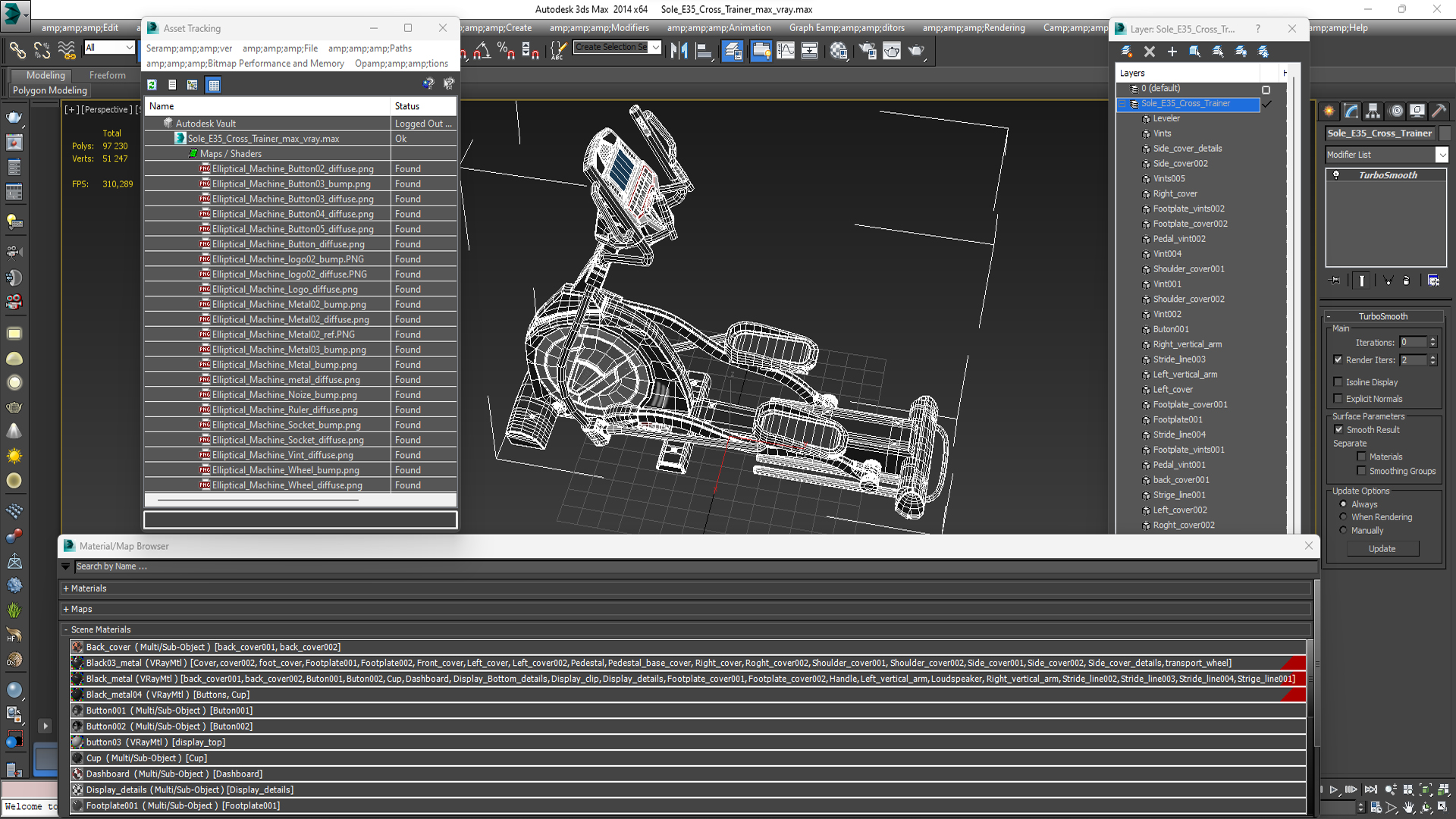Click Configure Modifier Sets icon
This screenshot has width=1456, height=819.
1433,281
